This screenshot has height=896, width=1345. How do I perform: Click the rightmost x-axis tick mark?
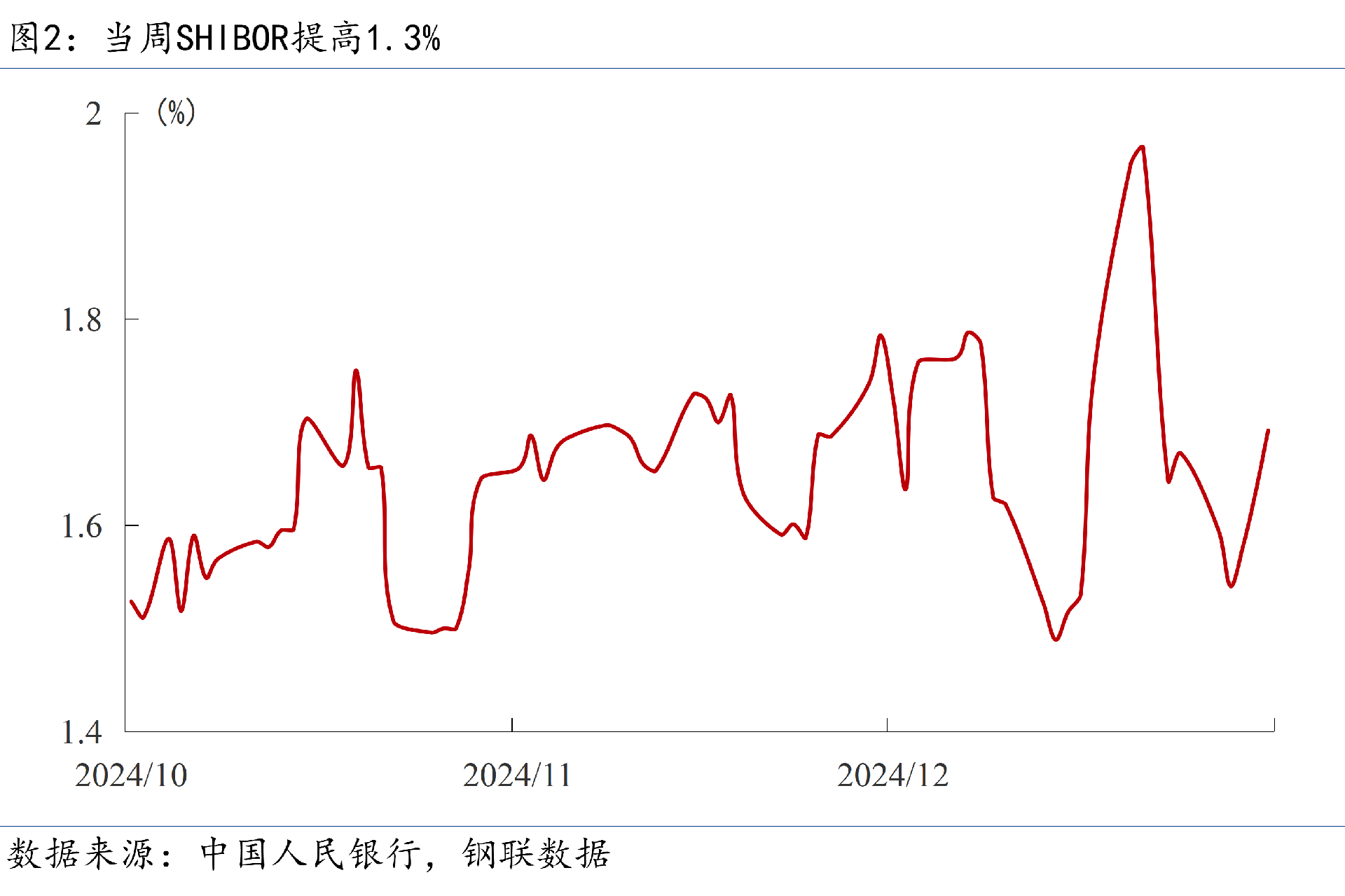(x=1274, y=724)
